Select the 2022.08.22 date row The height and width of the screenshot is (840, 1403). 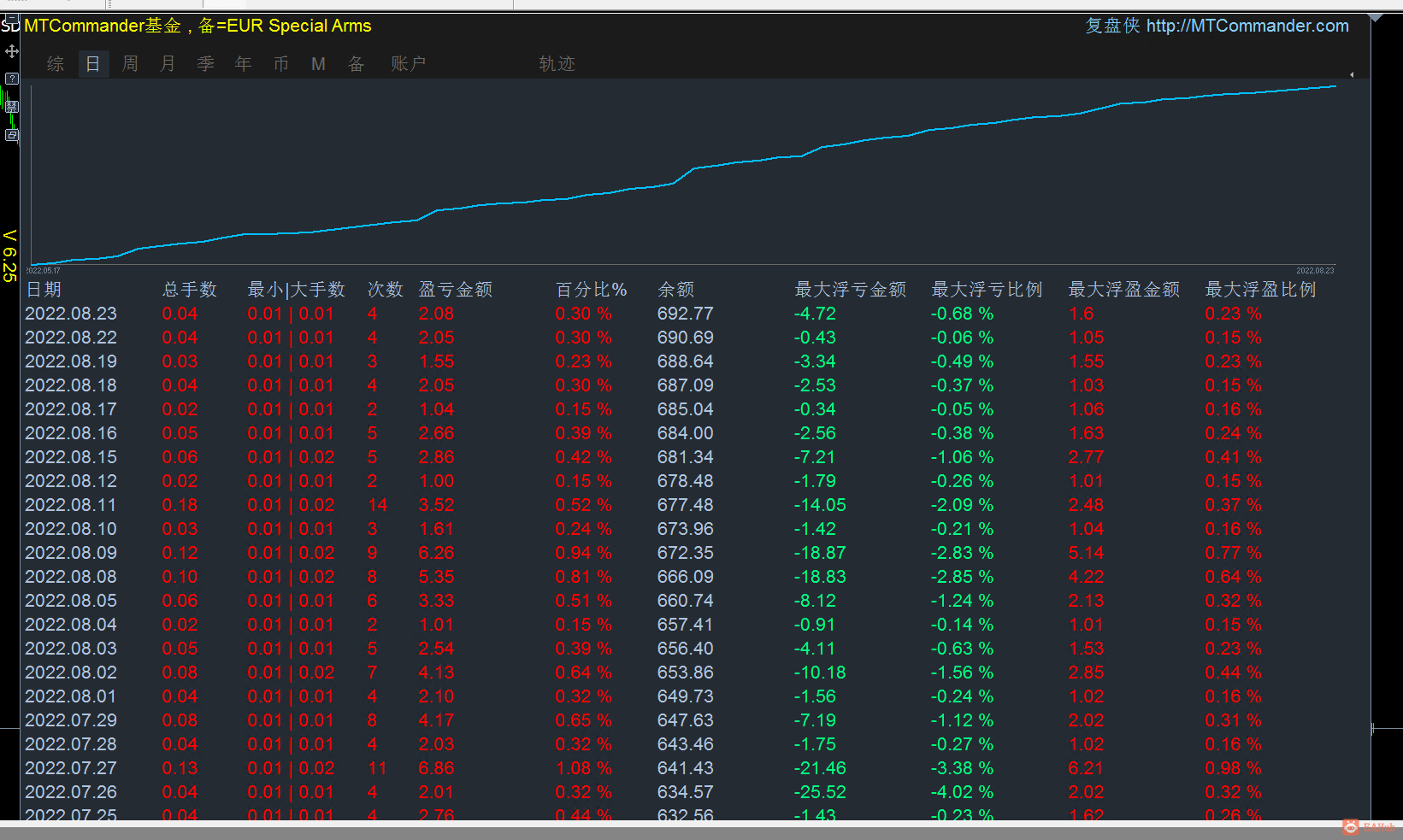[x=71, y=338]
